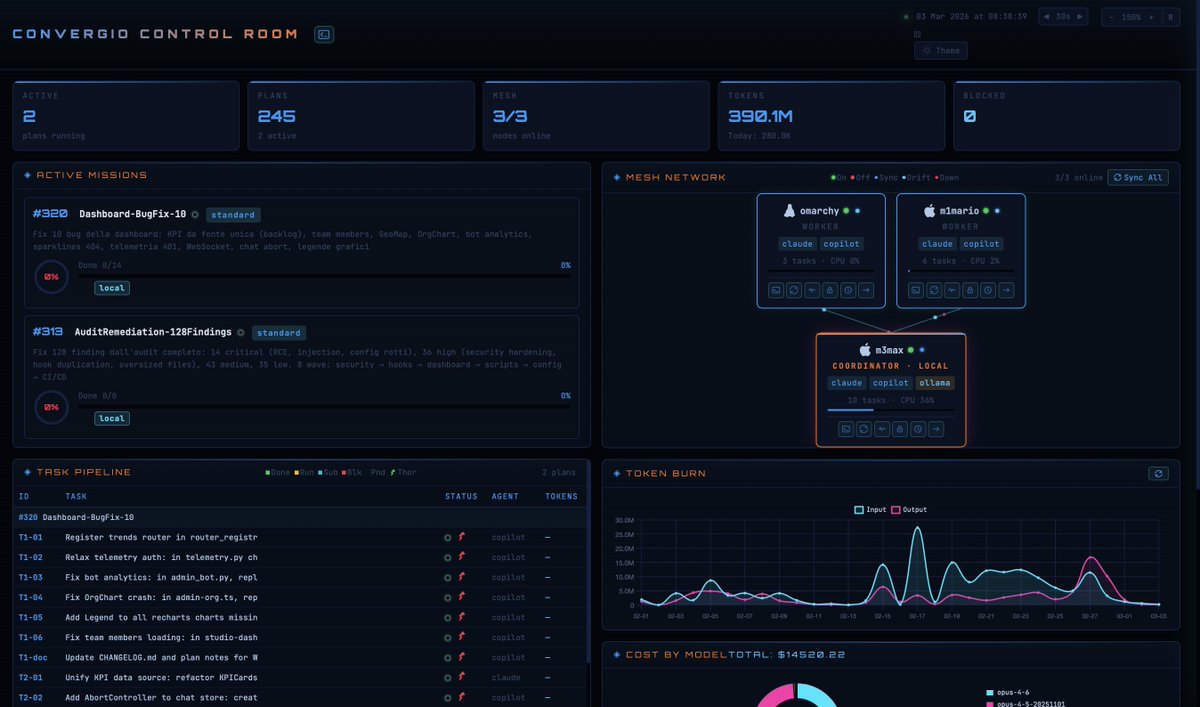1200x707 pixels.
Task: Click the 0% progress ring on mission #320
Action: [50, 277]
